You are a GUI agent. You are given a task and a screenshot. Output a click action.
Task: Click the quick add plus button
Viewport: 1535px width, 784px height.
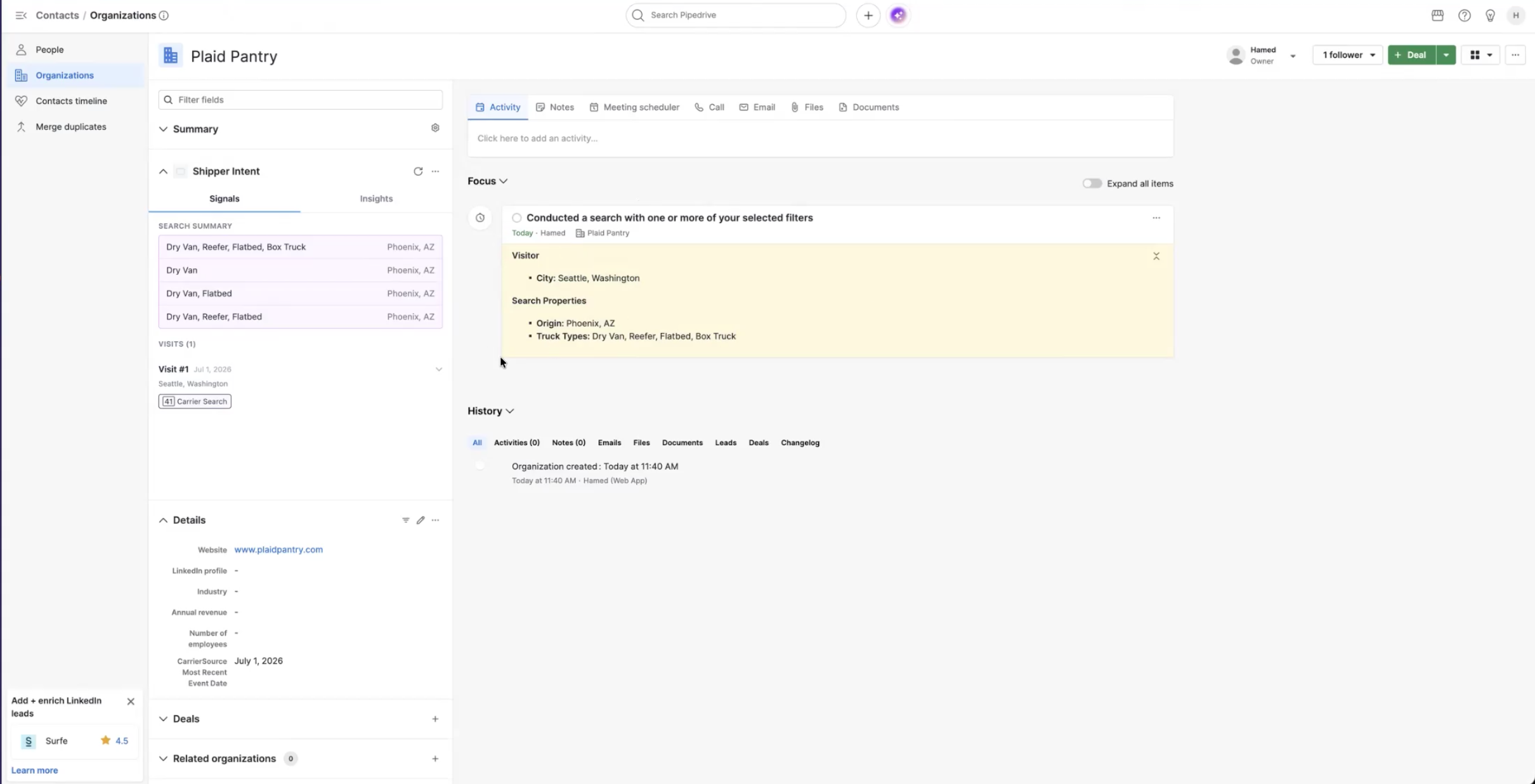pos(868,15)
